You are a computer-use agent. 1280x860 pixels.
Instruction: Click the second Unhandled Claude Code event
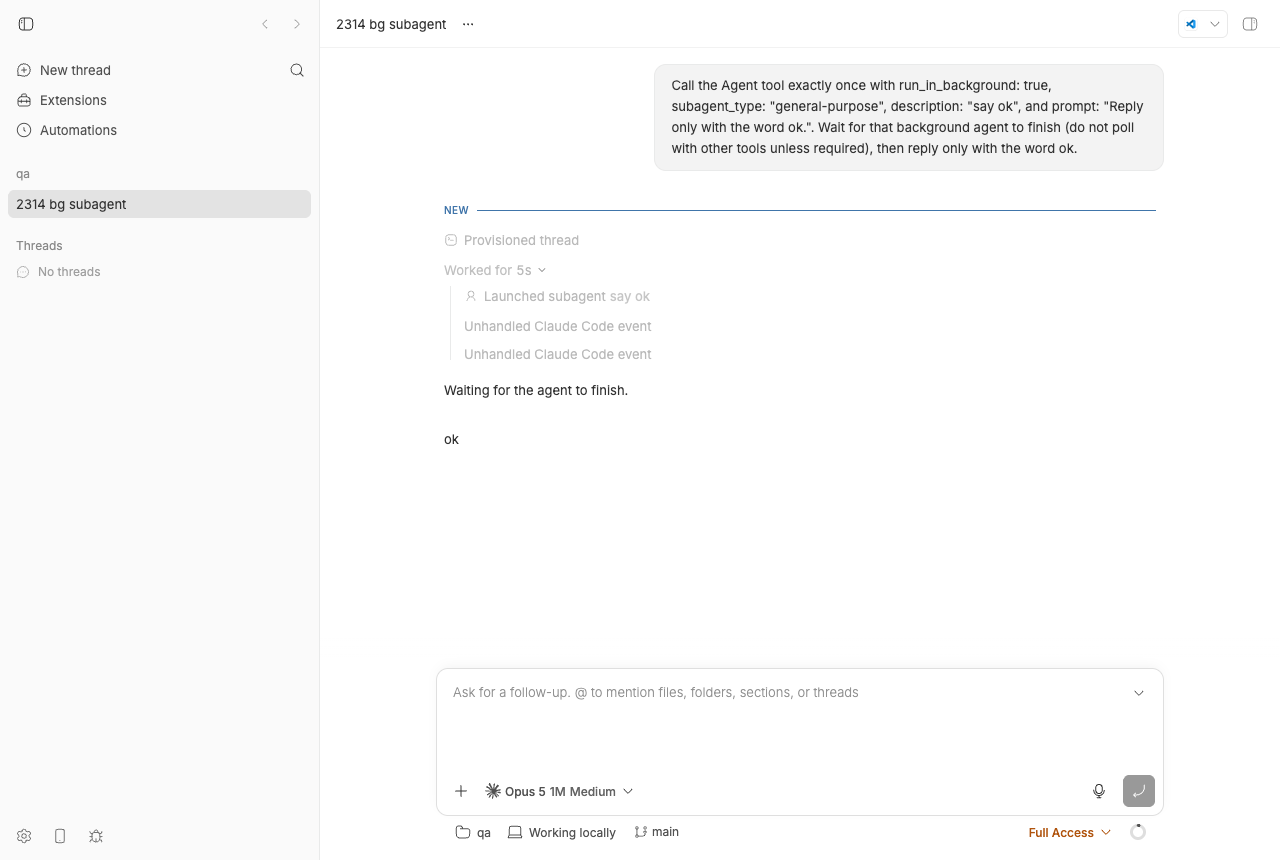click(558, 354)
